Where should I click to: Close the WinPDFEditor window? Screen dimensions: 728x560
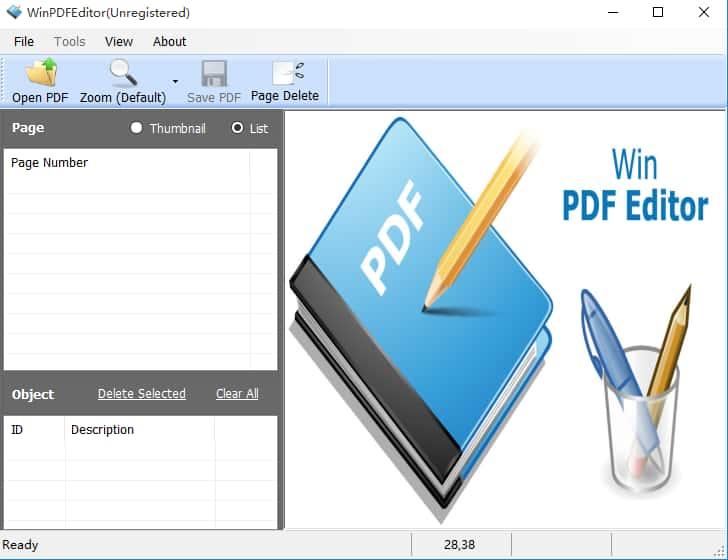[704, 13]
